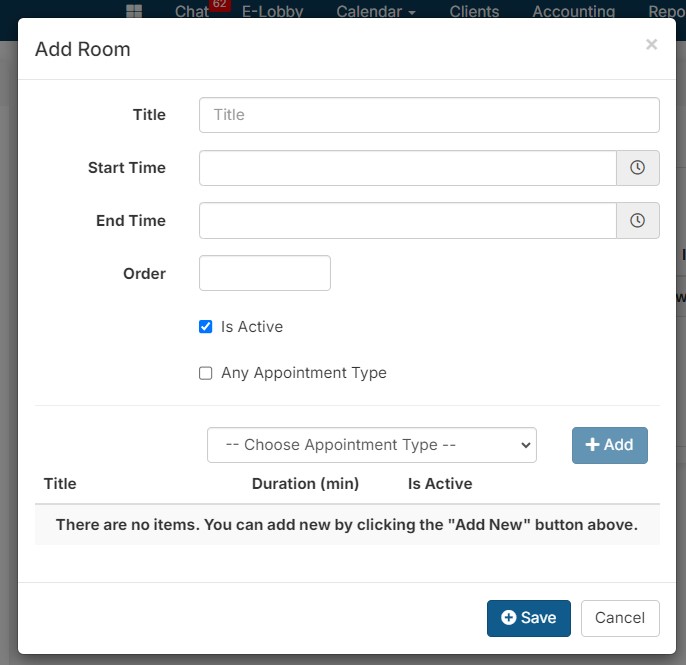This screenshot has height=665, width=686.
Task: Open the Start Time clock picker
Action: tap(638, 168)
